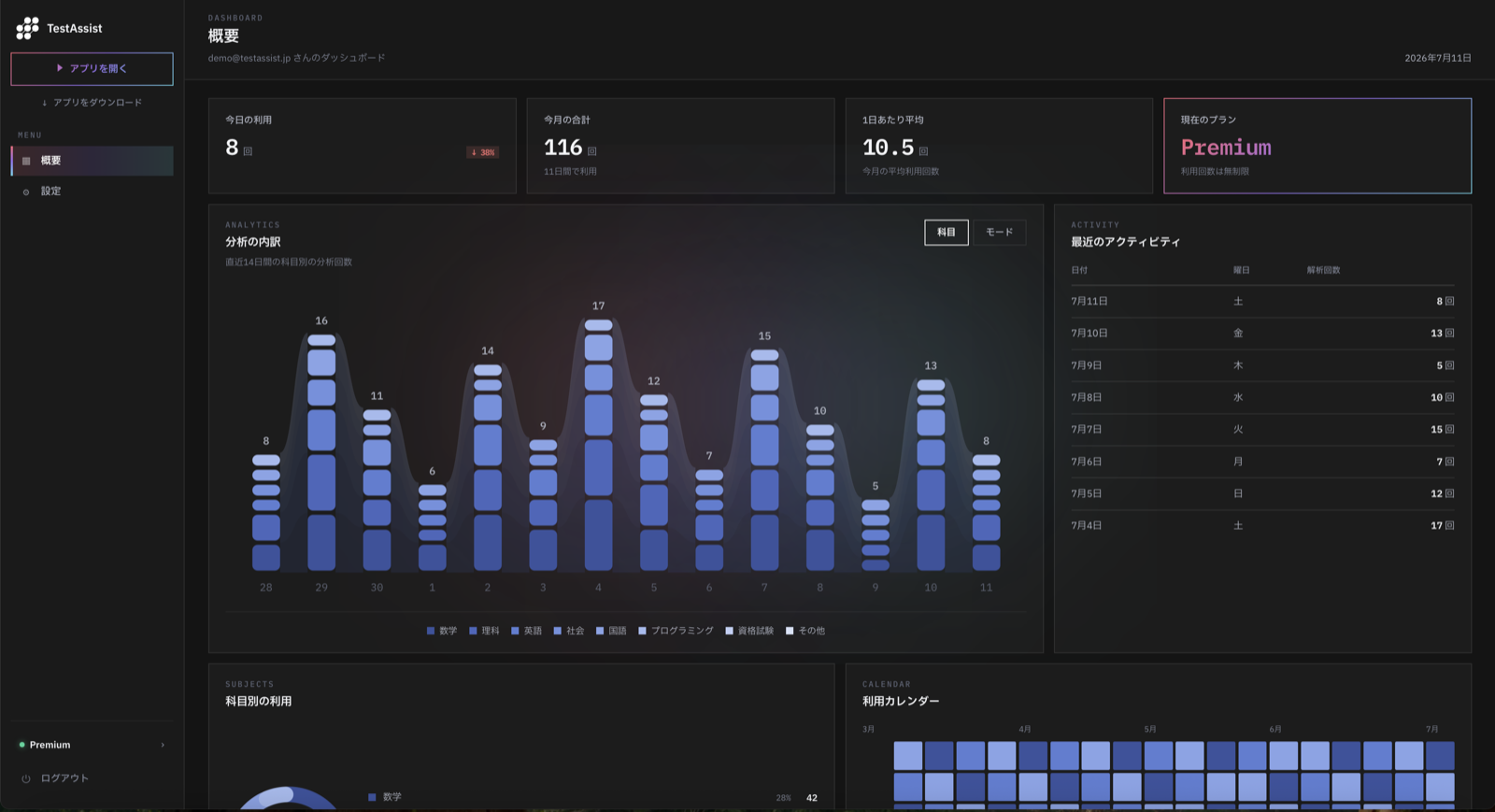Expand the Premium plan chevron
The image size is (1495, 812).
coord(163,745)
